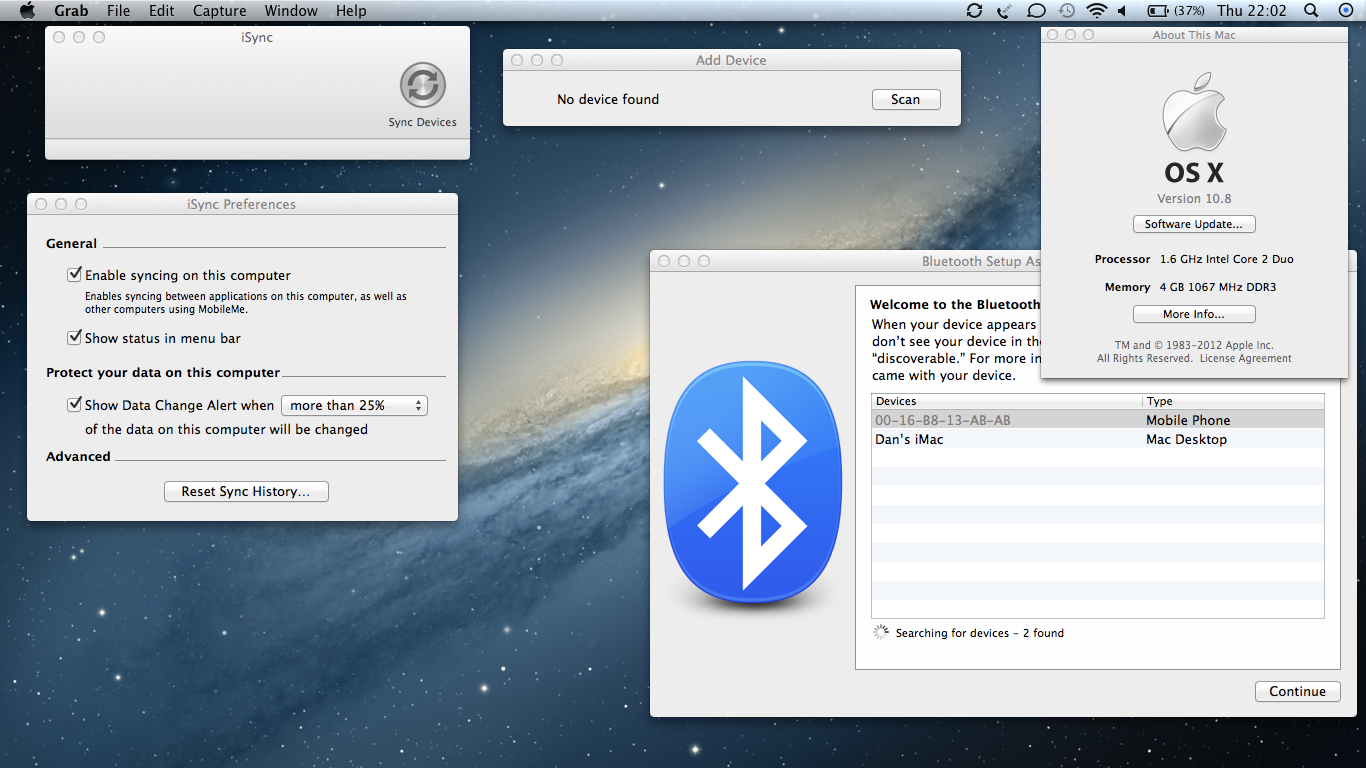Open the Apple menu

point(27,11)
